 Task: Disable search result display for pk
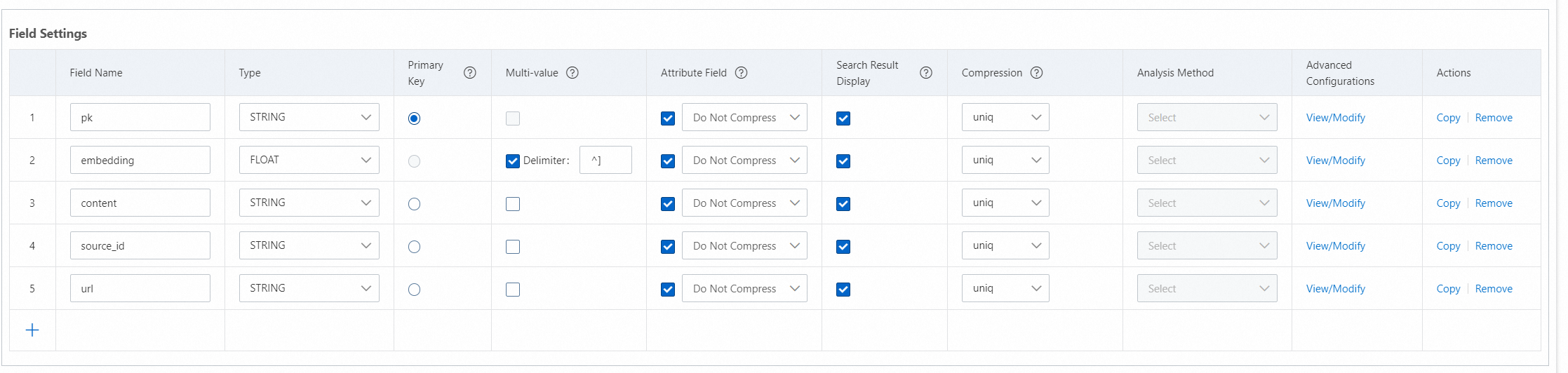(x=843, y=118)
